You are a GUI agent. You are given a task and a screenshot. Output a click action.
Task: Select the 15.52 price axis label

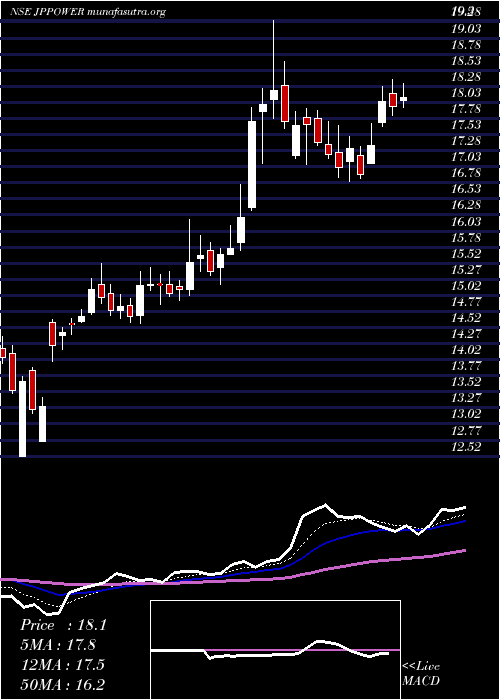coord(466,254)
